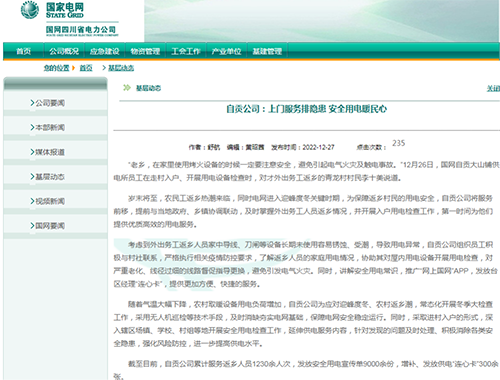The height and width of the screenshot is (380, 500).
Task: Click the State Grid globe logo
Action: coord(30,10)
